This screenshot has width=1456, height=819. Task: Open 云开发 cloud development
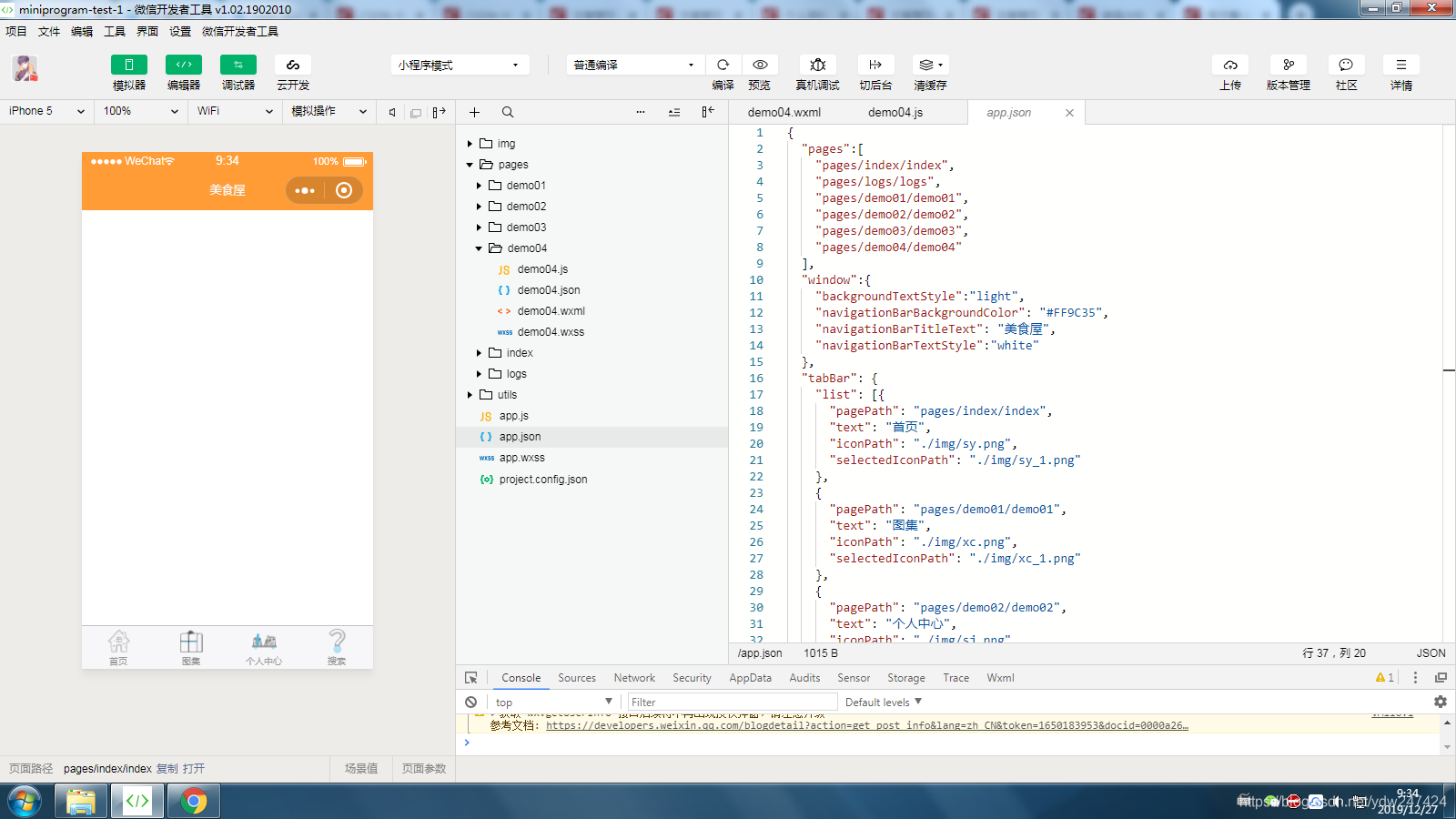[292, 65]
